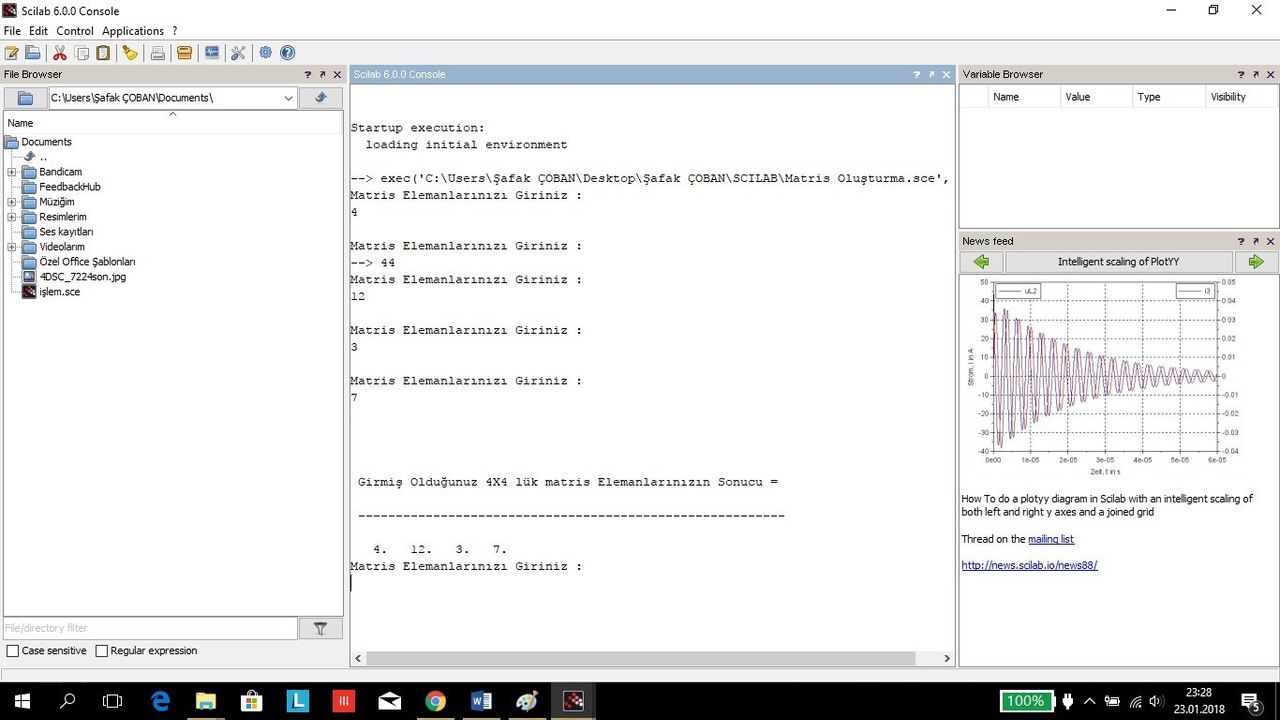This screenshot has height=720, width=1280.
Task: Click the Print toolbar icon
Action: (x=157, y=53)
